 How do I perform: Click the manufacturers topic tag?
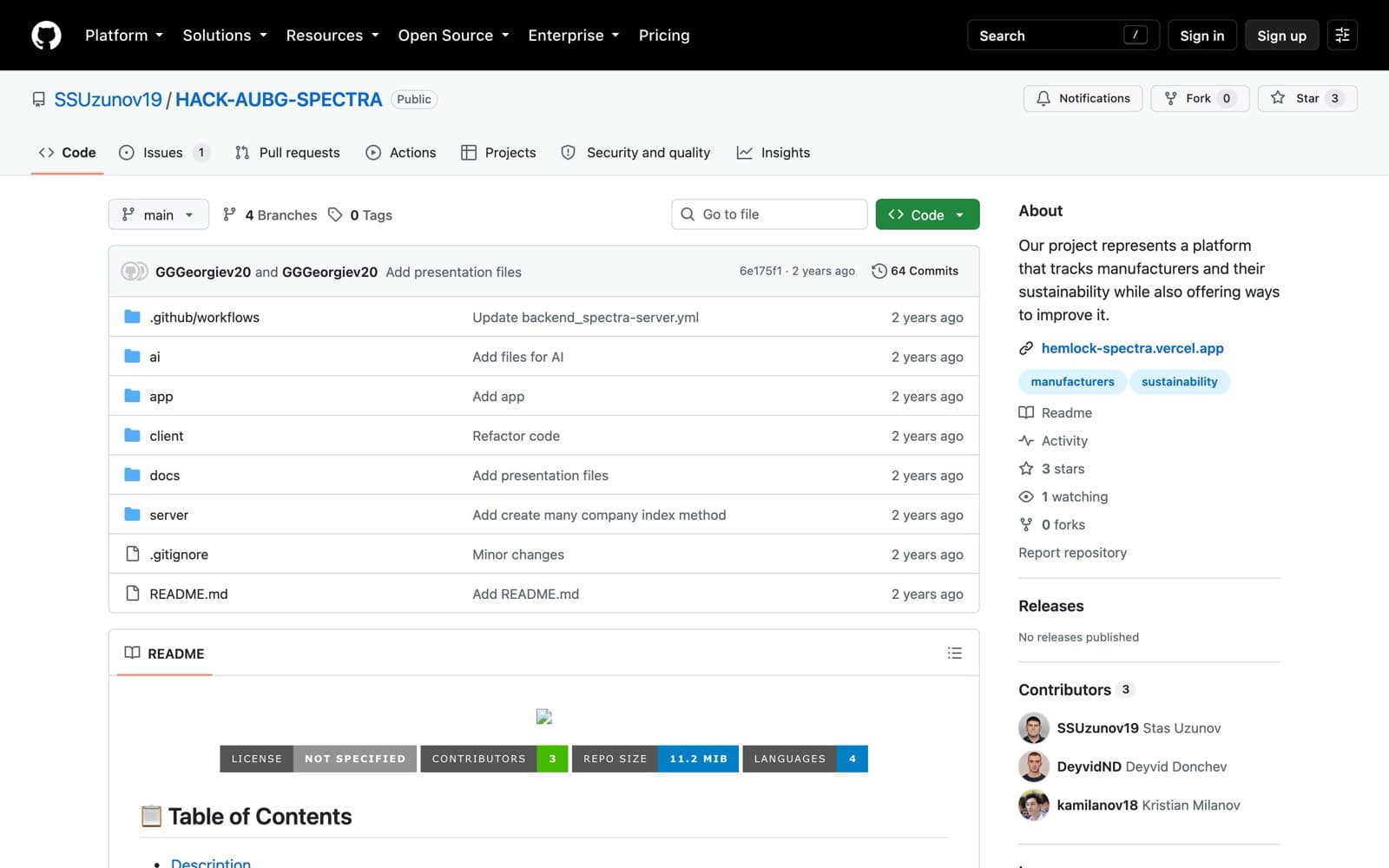(1072, 382)
